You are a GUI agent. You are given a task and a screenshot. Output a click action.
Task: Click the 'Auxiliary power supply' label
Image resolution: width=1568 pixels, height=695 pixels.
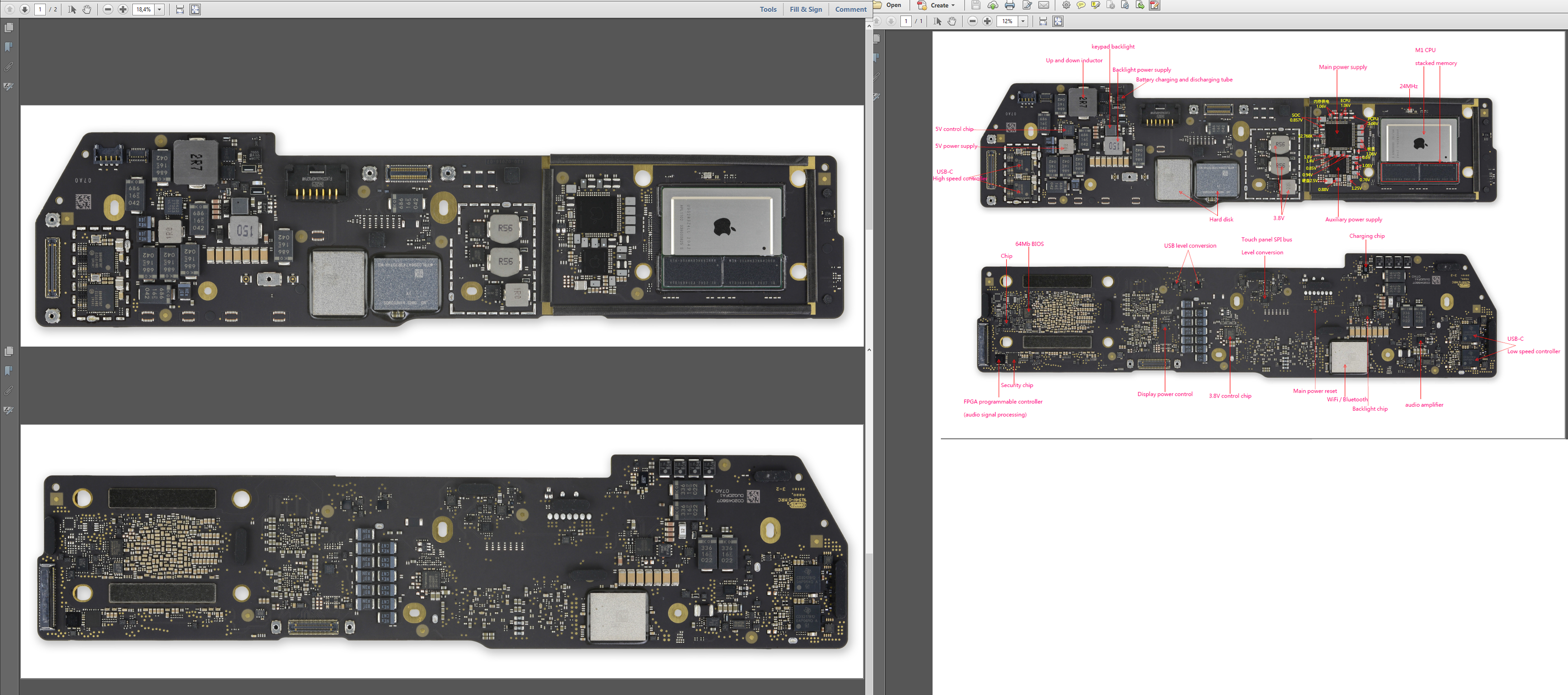[1353, 220]
